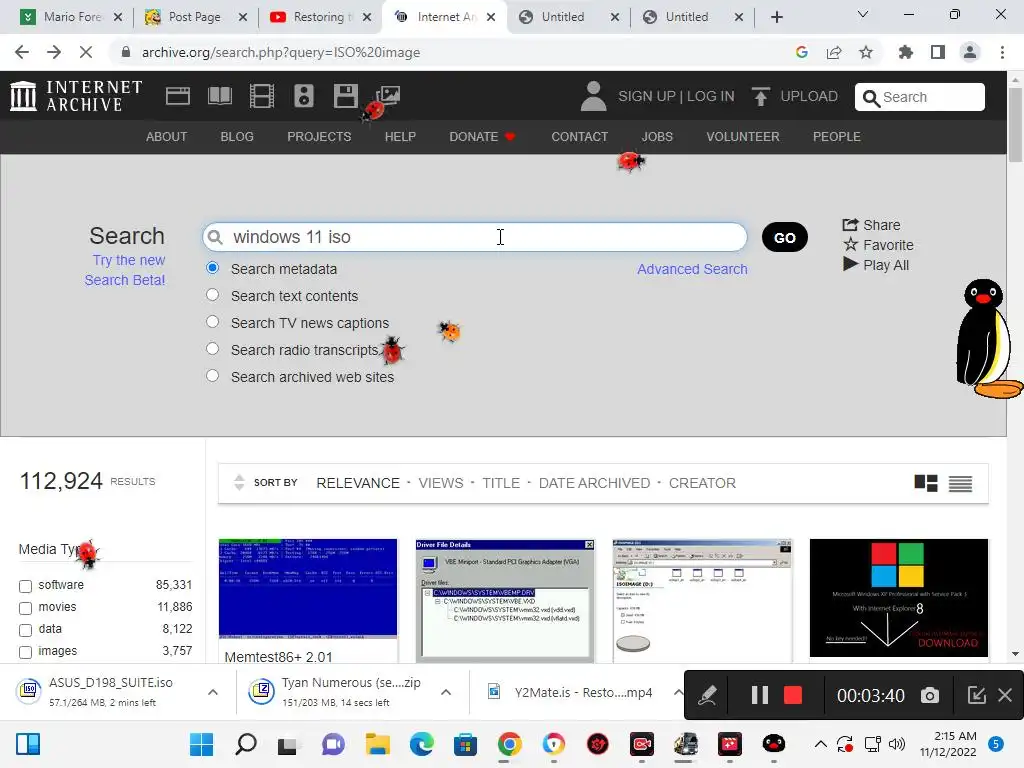1024x768 pixels.
Task: Stop the screen recording with red square
Action: (793, 695)
